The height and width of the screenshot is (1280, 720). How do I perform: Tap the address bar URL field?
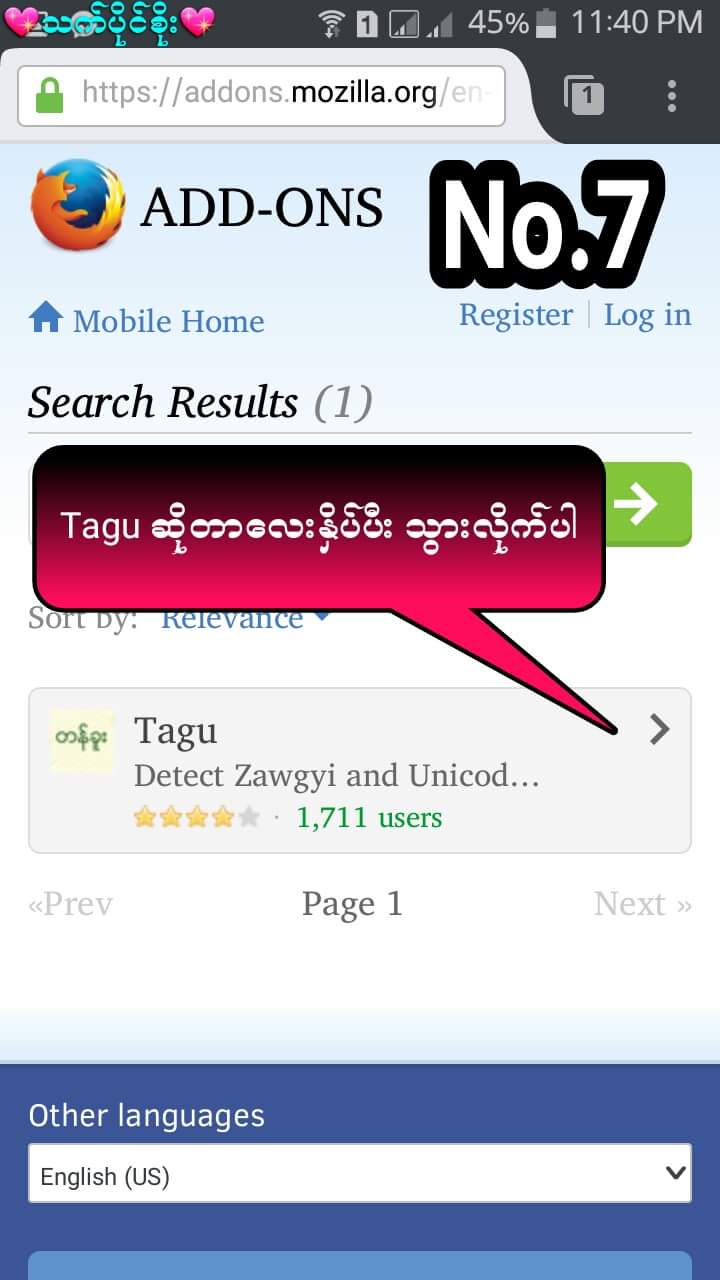tap(261, 95)
